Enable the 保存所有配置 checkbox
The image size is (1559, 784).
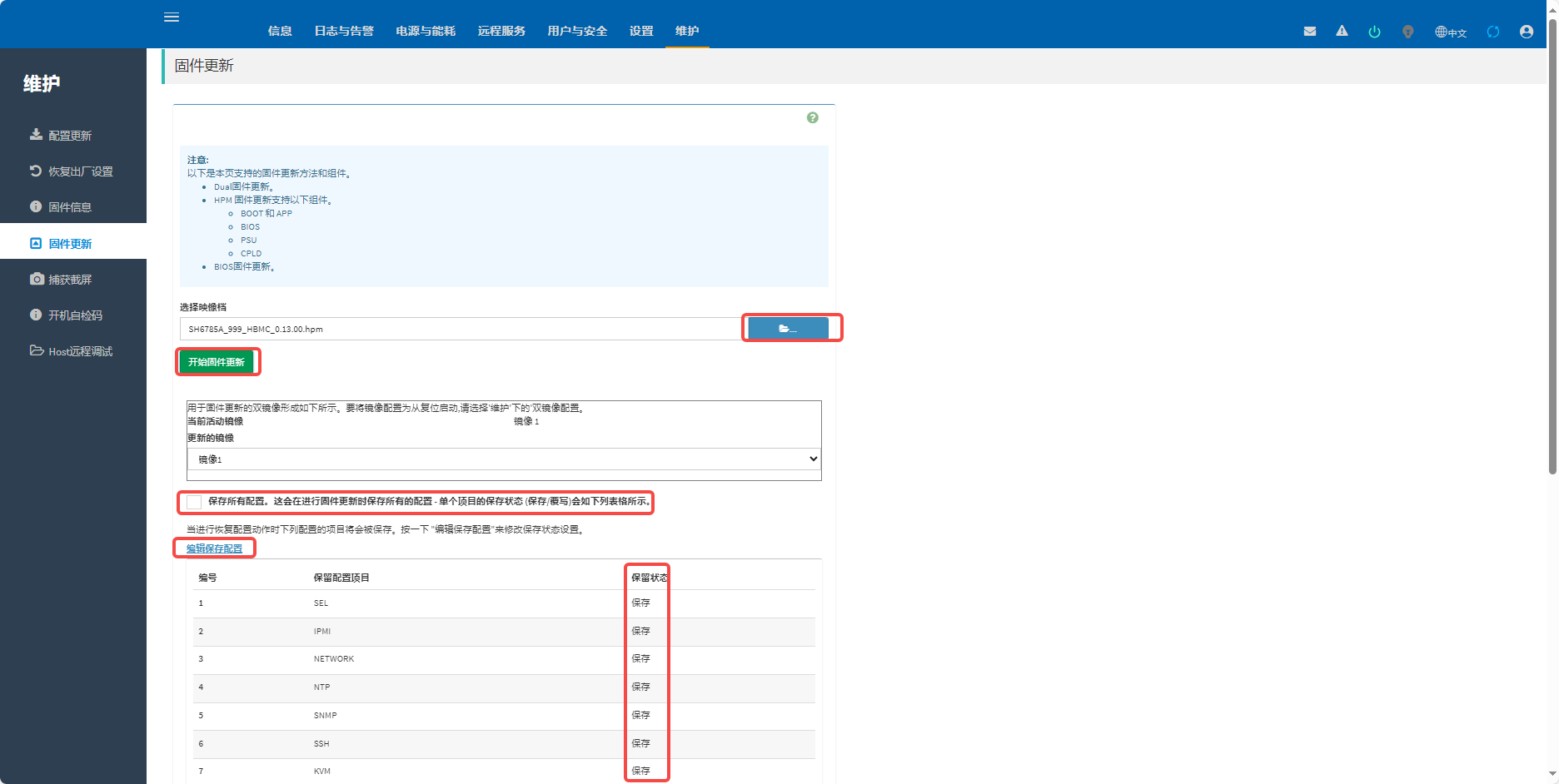coord(194,502)
